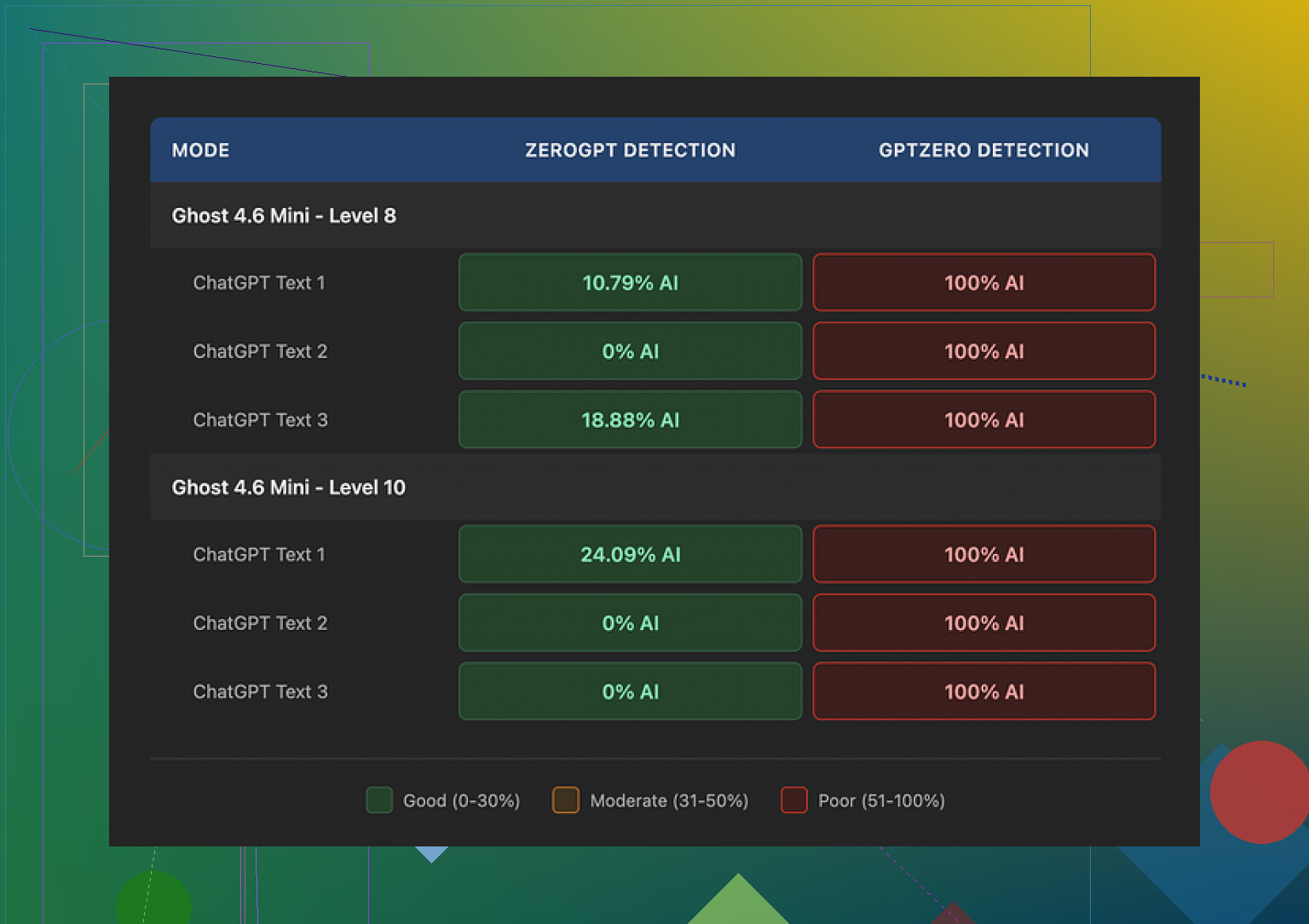Select the ZEROGPT DETECTION column header

(x=630, y=150)
